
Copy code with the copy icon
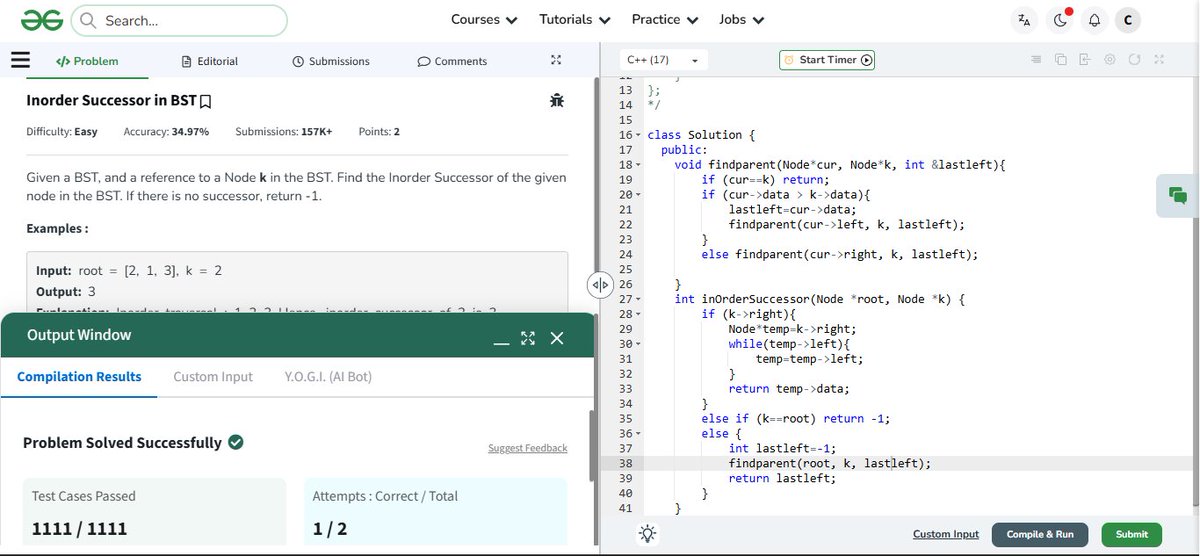(x=1060, y=60)
